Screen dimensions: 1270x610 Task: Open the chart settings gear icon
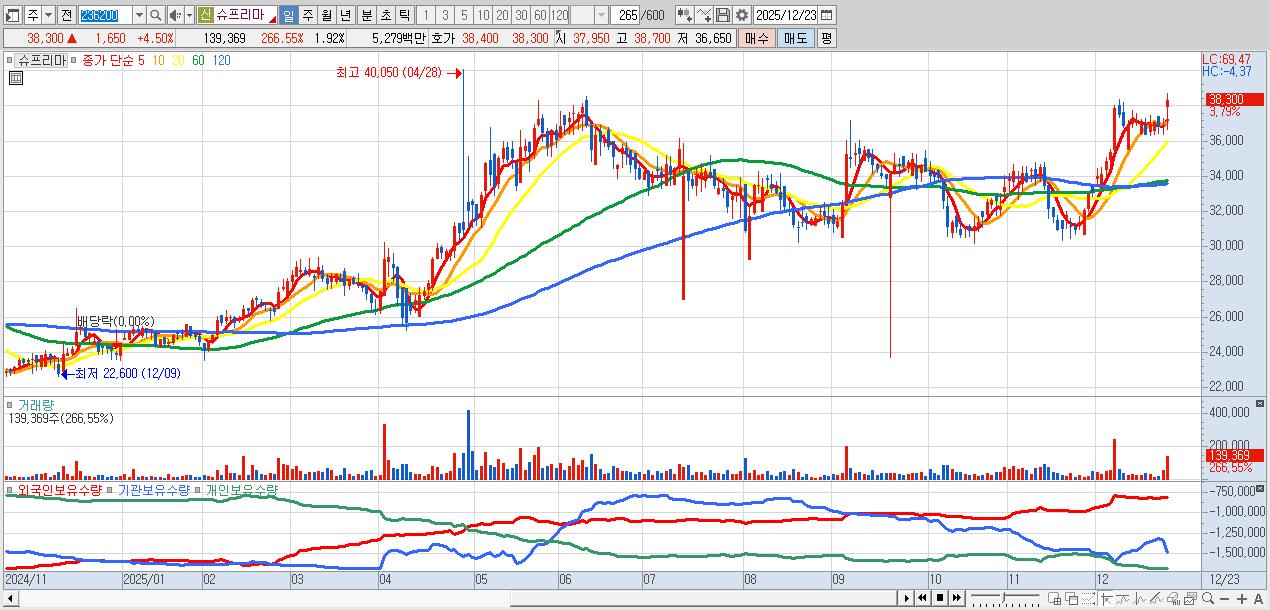coord(741,16)
